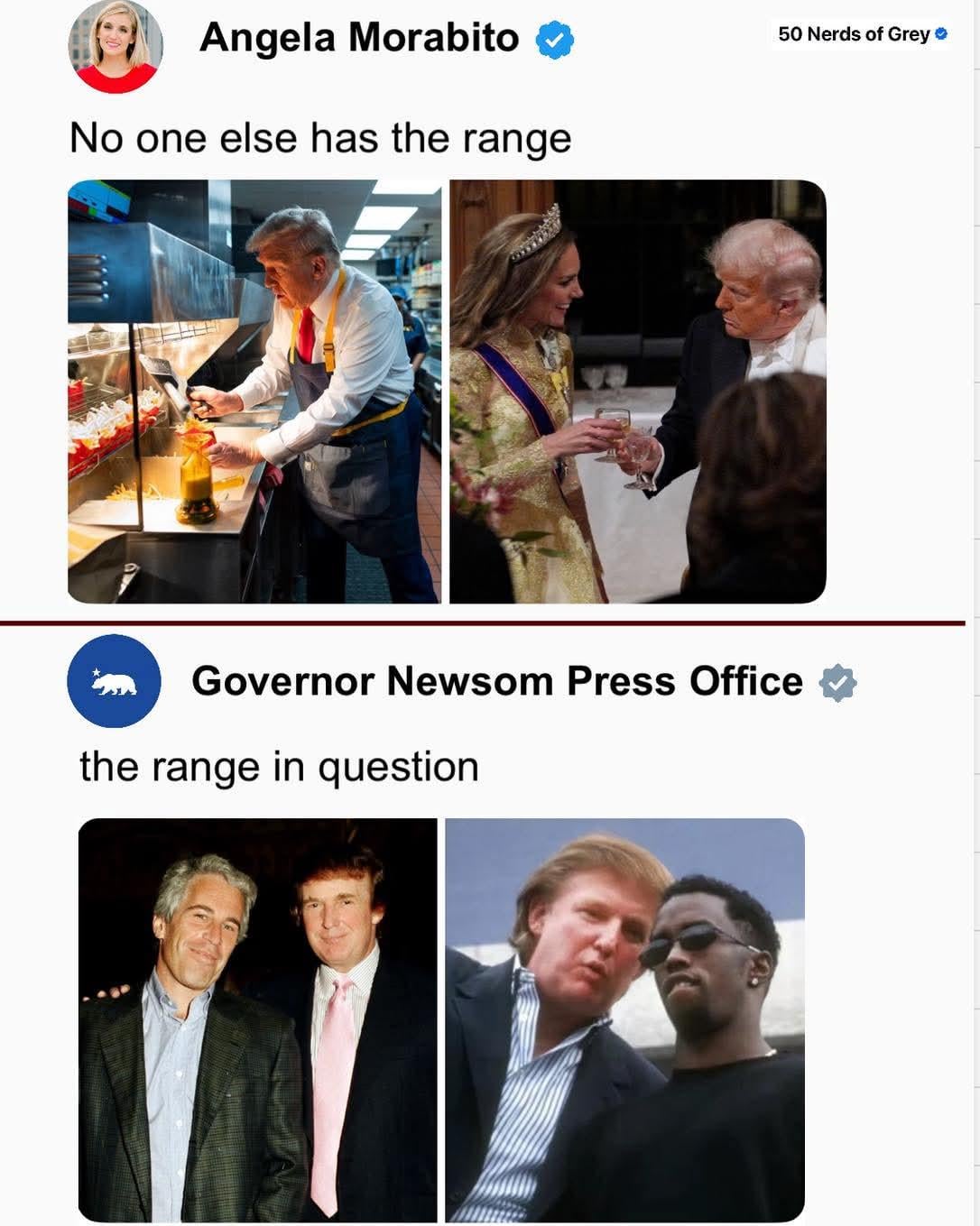Open the California bear avatar of Governor Newsom Press Office
Image resolution: width=980 pixels, height=1226 pixels.
click(114, 681)
